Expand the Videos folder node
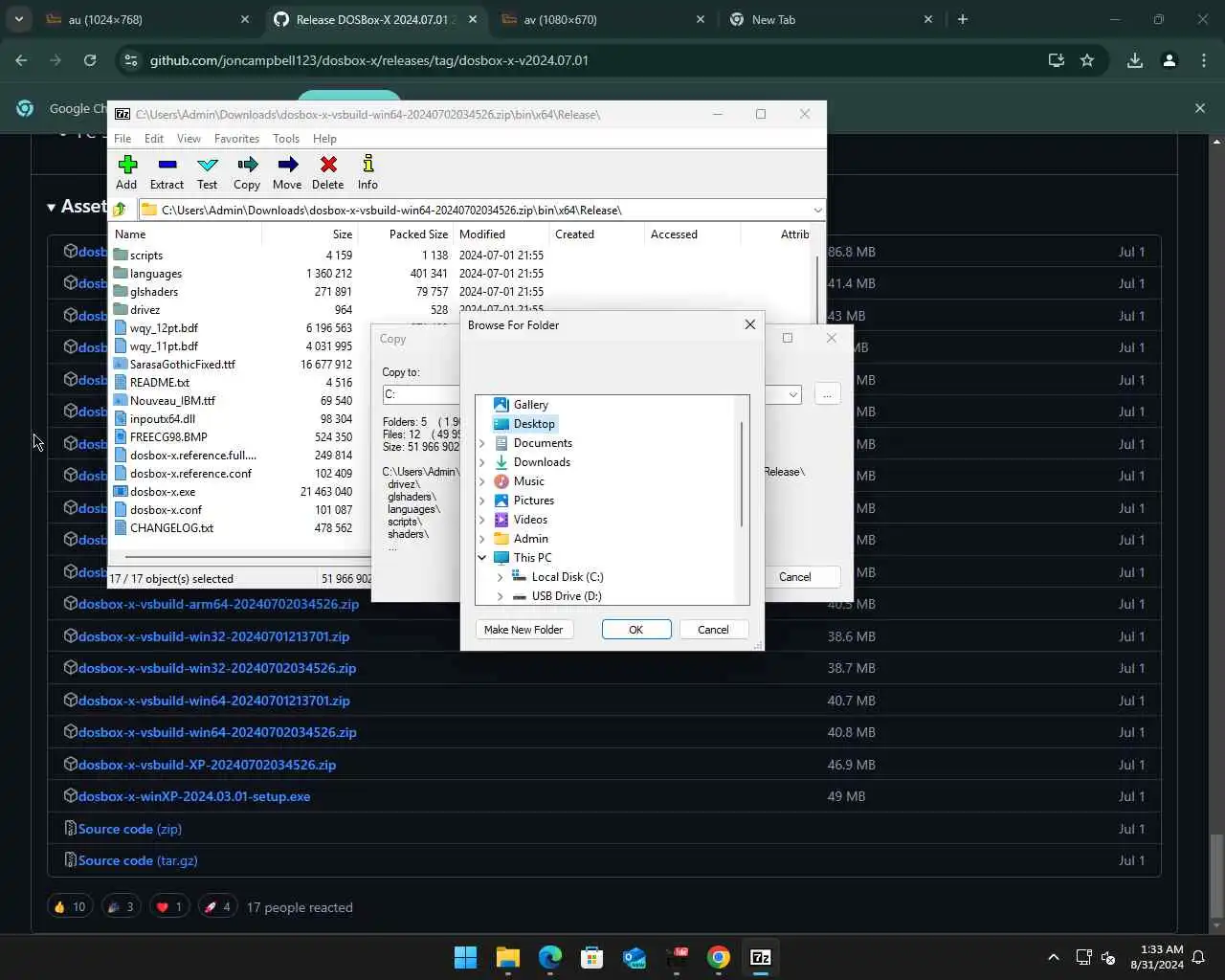Image resolution: width=1225 pixels, height=980 pixels. [482, 520]
